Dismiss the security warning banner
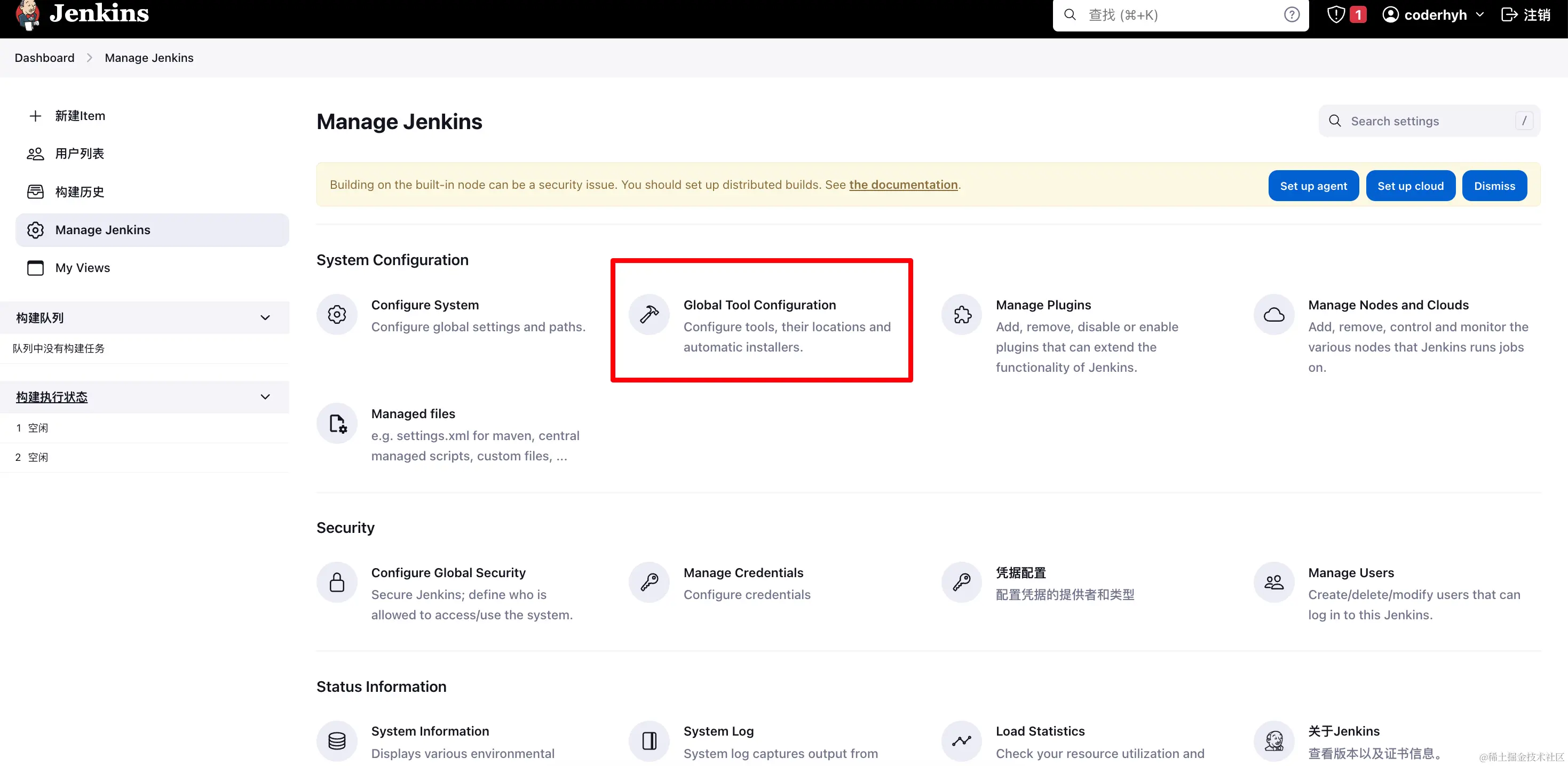The image size is (1568, 766). coord(1494,186)
